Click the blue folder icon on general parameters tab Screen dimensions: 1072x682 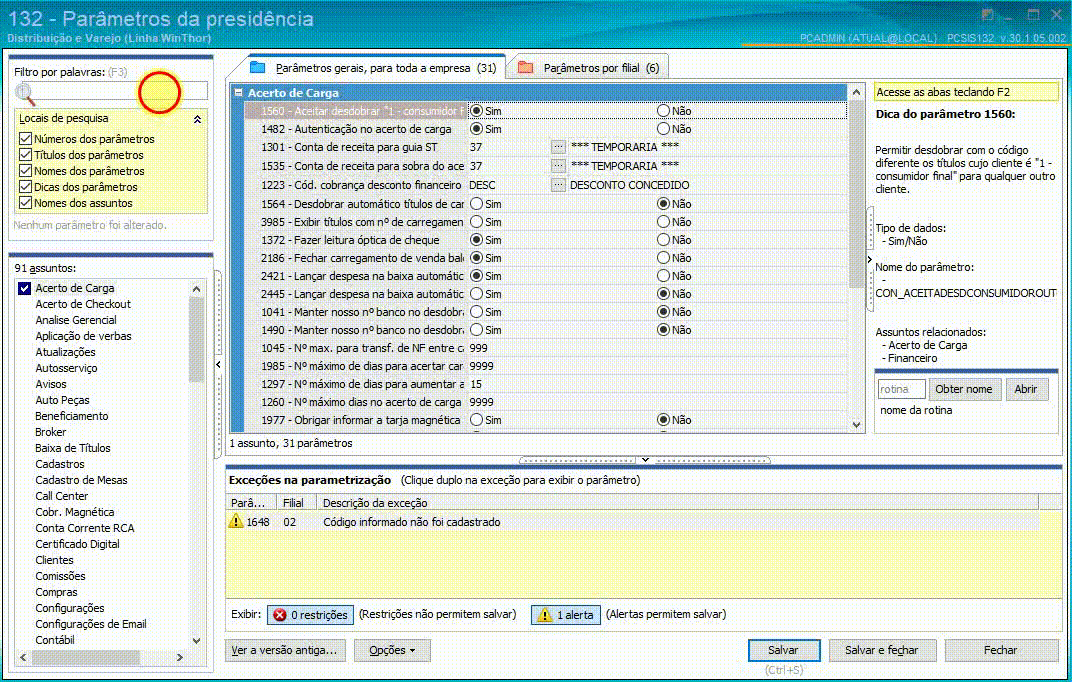257,68
